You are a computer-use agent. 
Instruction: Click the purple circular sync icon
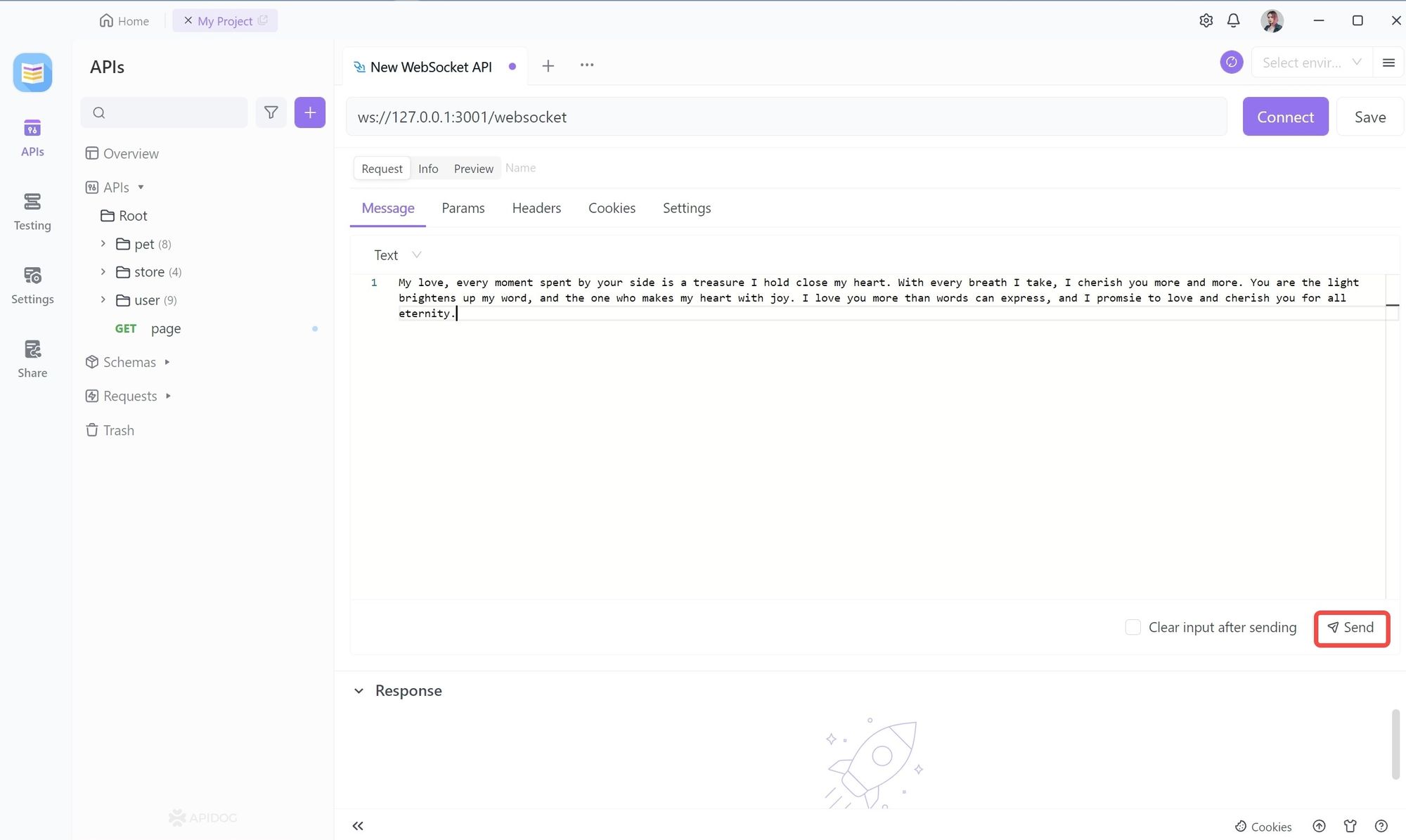(1231, 62)
